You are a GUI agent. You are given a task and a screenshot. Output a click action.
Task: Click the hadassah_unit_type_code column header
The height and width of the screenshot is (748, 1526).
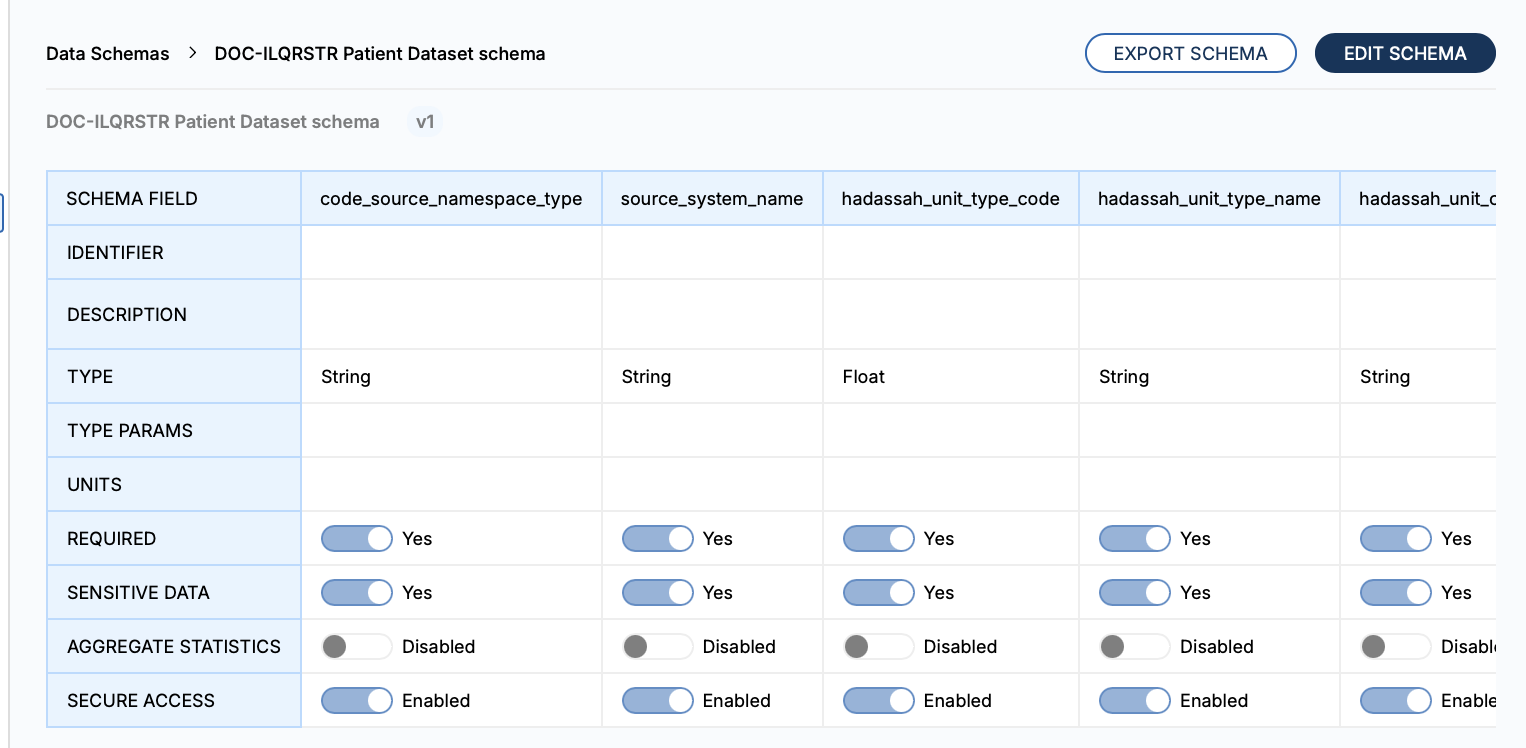click(951, 199)
